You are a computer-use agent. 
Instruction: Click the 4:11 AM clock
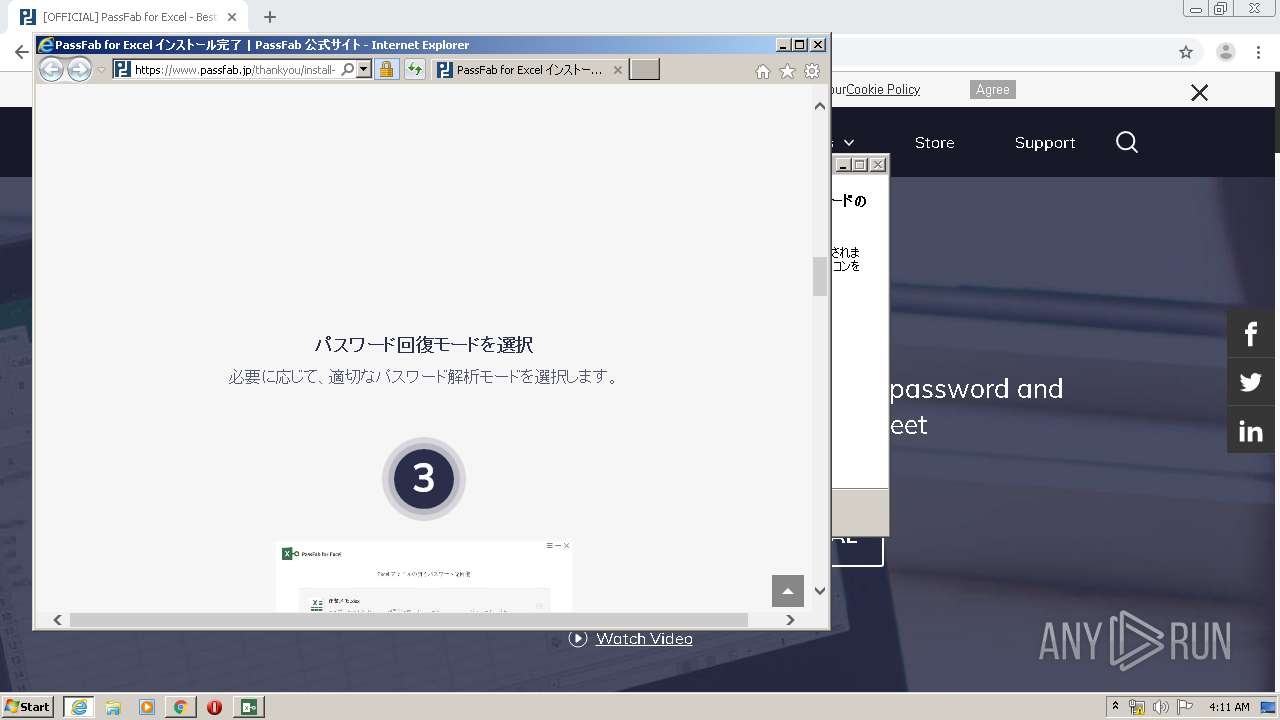pyautogui.click(x=1229, y=707)
